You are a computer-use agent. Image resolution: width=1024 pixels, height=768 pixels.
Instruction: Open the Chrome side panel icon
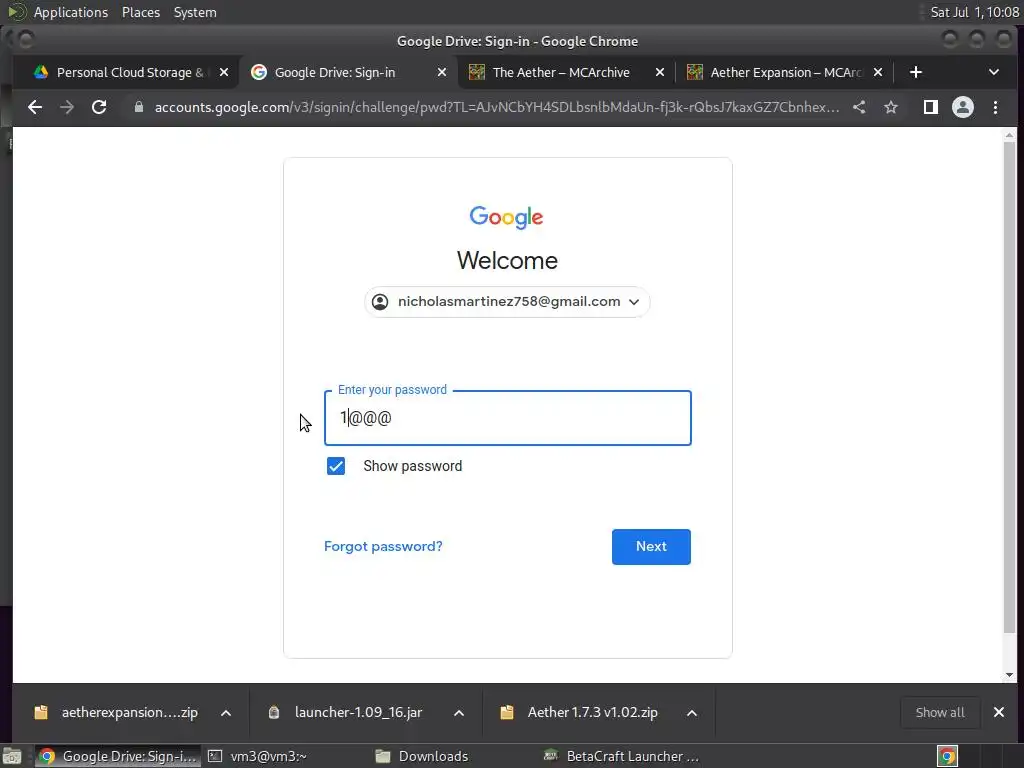pyautogui.click(x=931, y=107)
